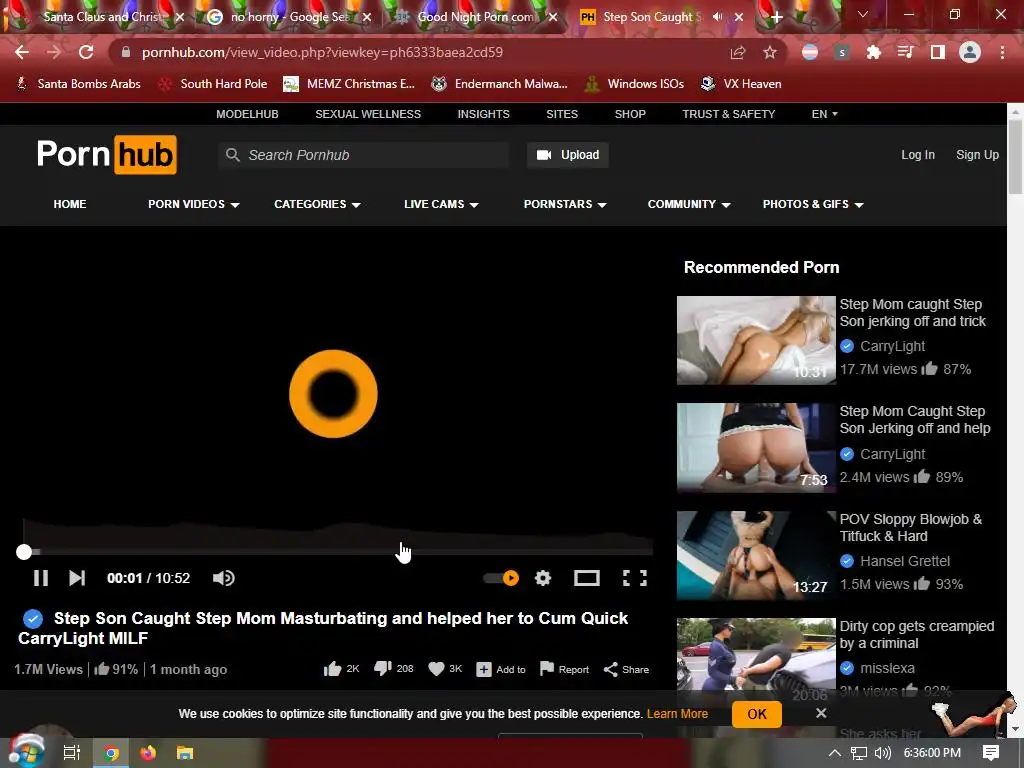Click the search input field
The image size is (1024, 768).
coord(363,155)
